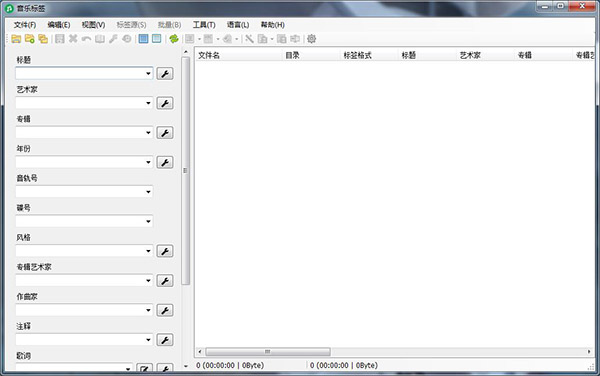This screenshot has width=600, height=376.
Task: Expand the 音轨号 dropdown list
Action: [148, 192]
